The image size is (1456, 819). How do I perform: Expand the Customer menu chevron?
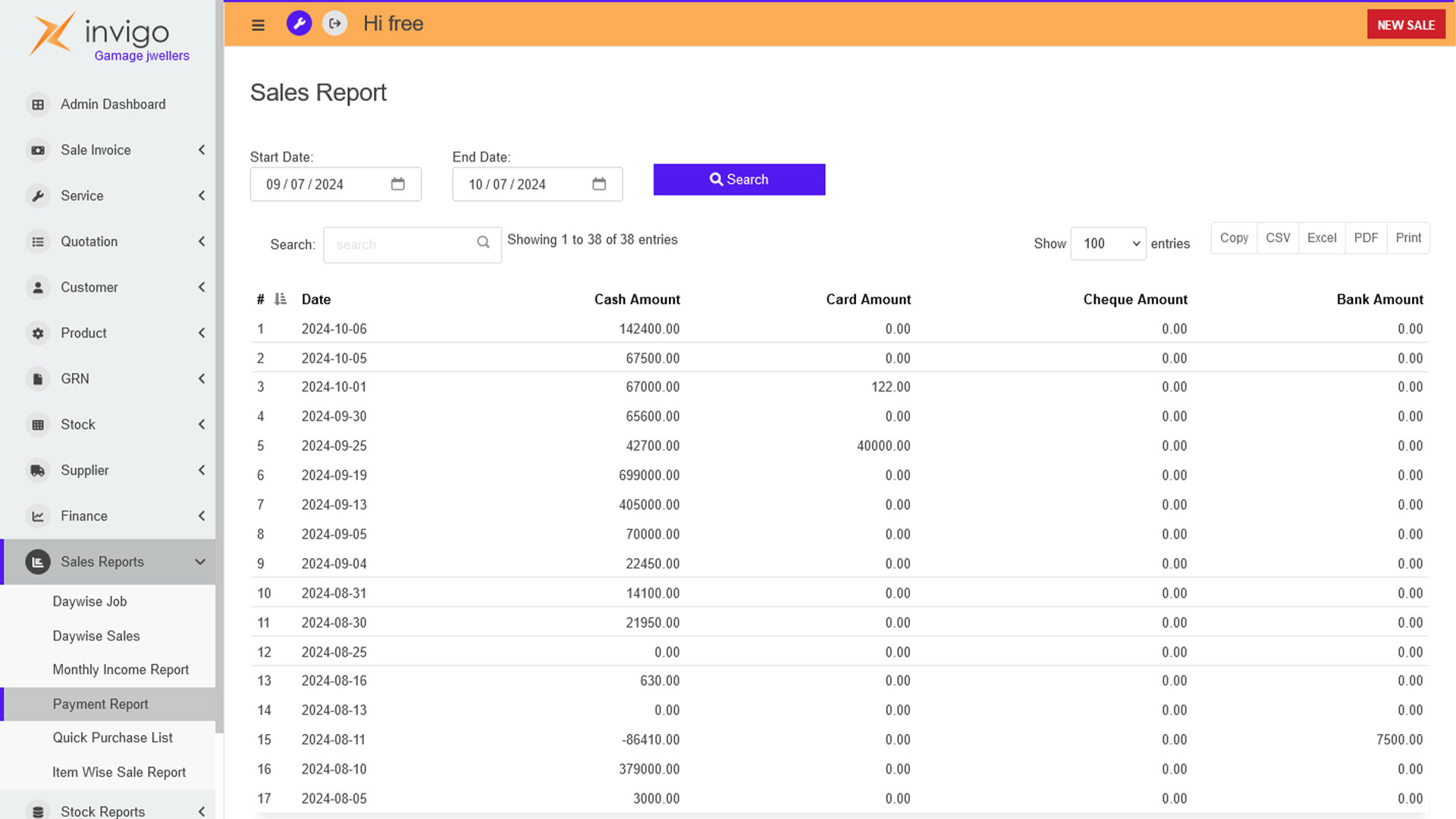[x=202, y=287]
